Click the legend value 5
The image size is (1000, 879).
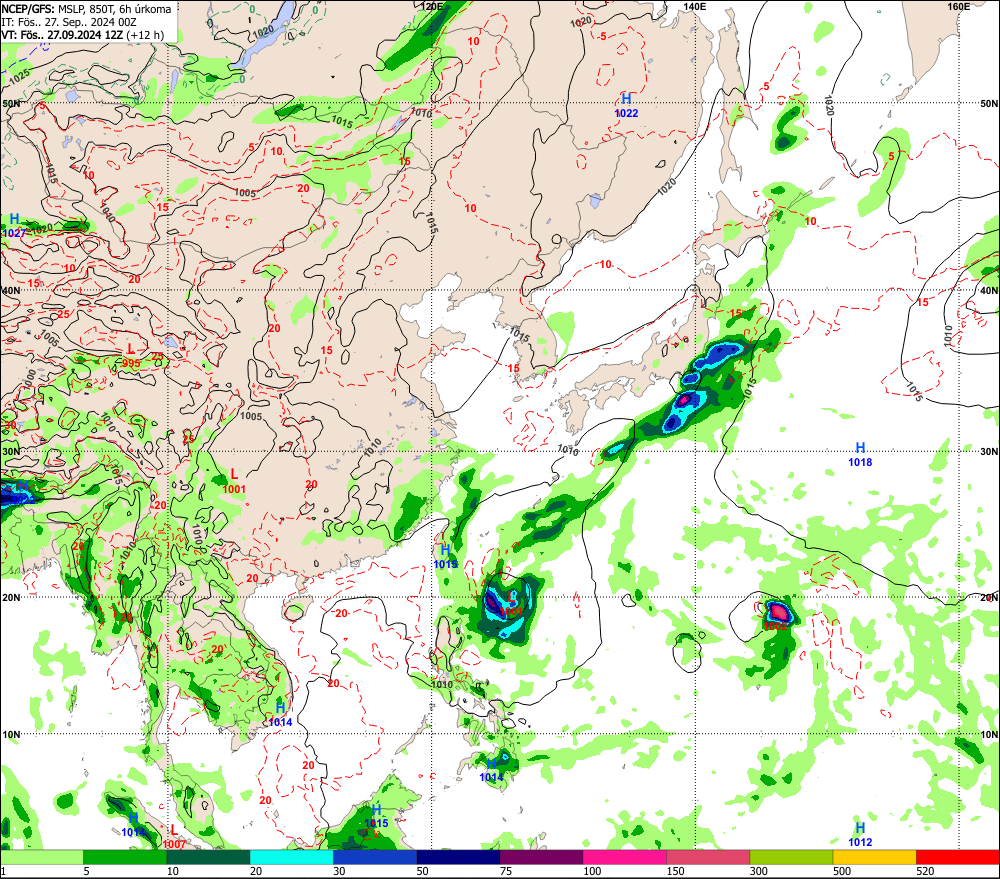pyautogui.click(x=87, y=871)
